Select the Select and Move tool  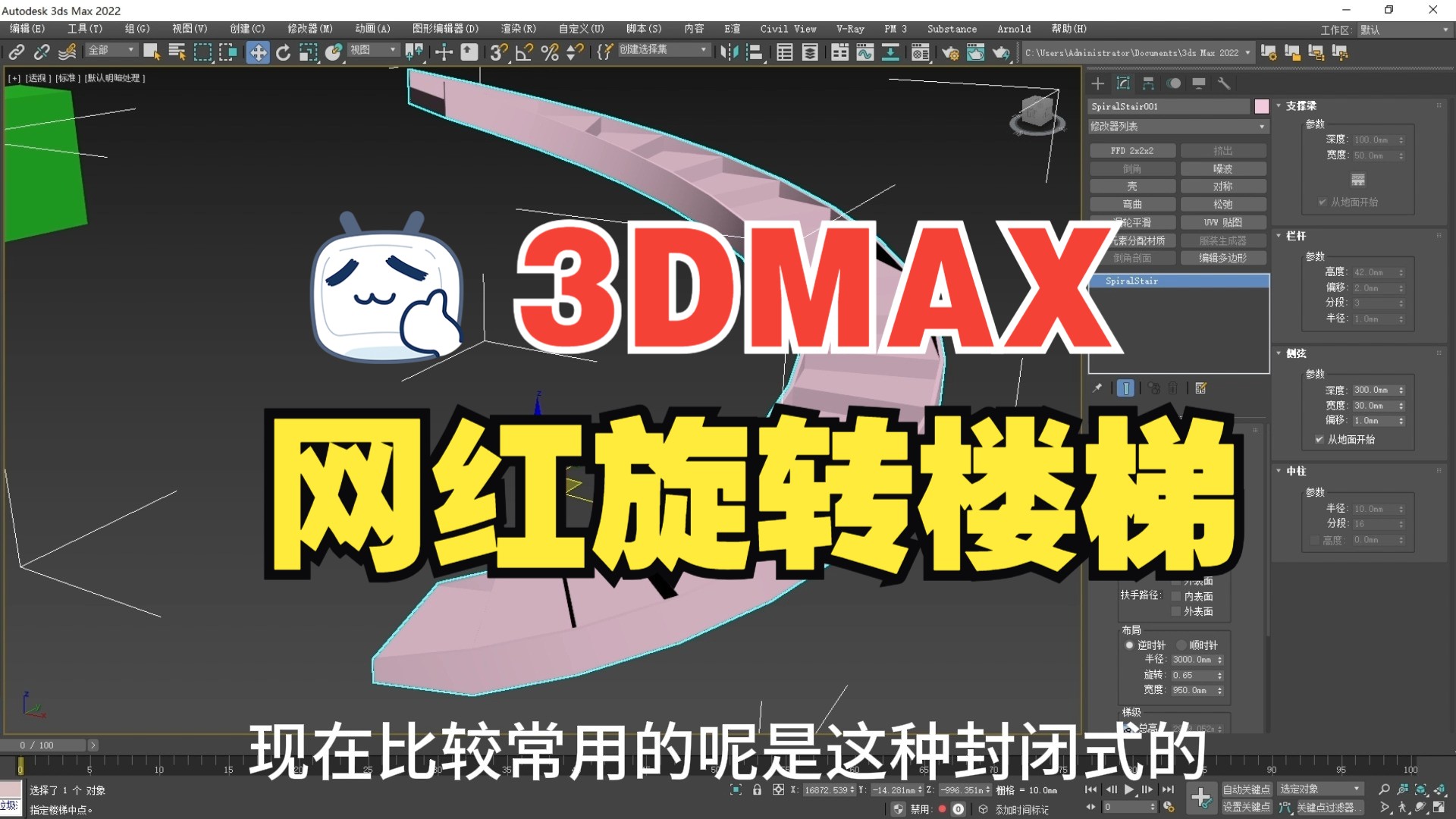coord(258,52)
